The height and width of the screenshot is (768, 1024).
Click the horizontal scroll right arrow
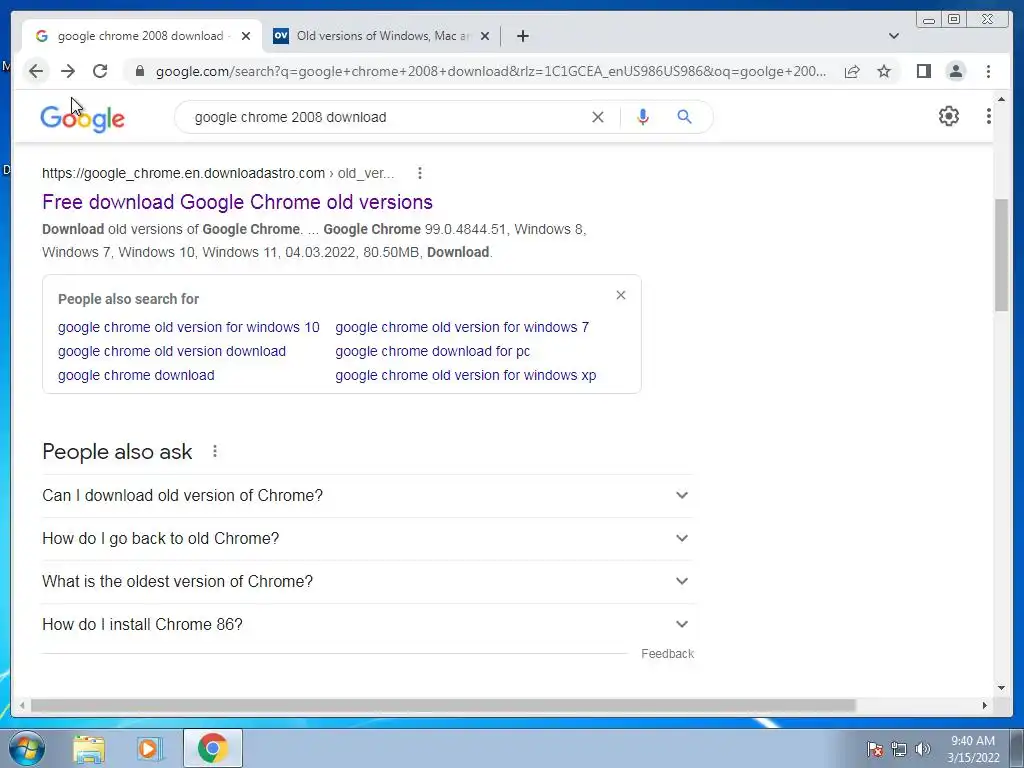point(985,705)
